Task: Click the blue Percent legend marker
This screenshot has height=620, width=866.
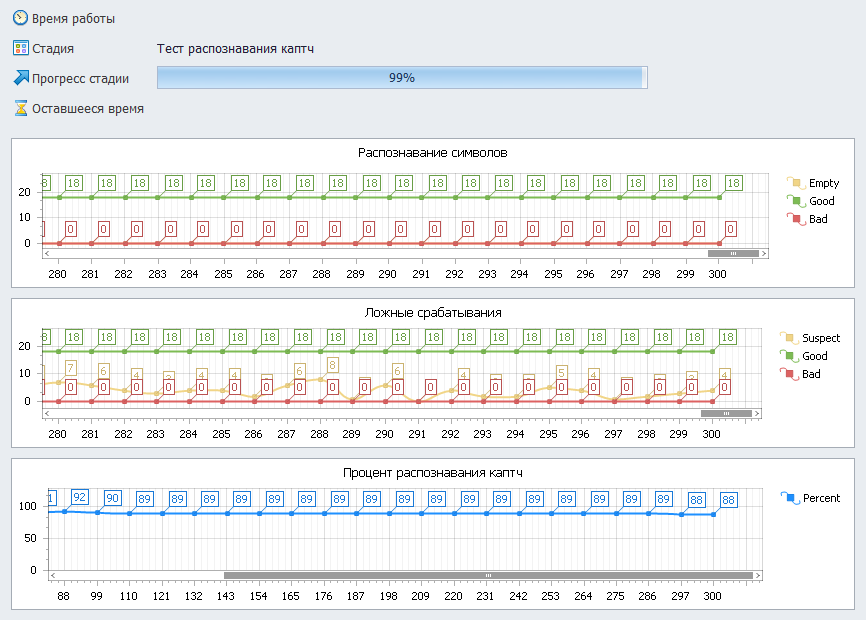Action: [789, 498]
